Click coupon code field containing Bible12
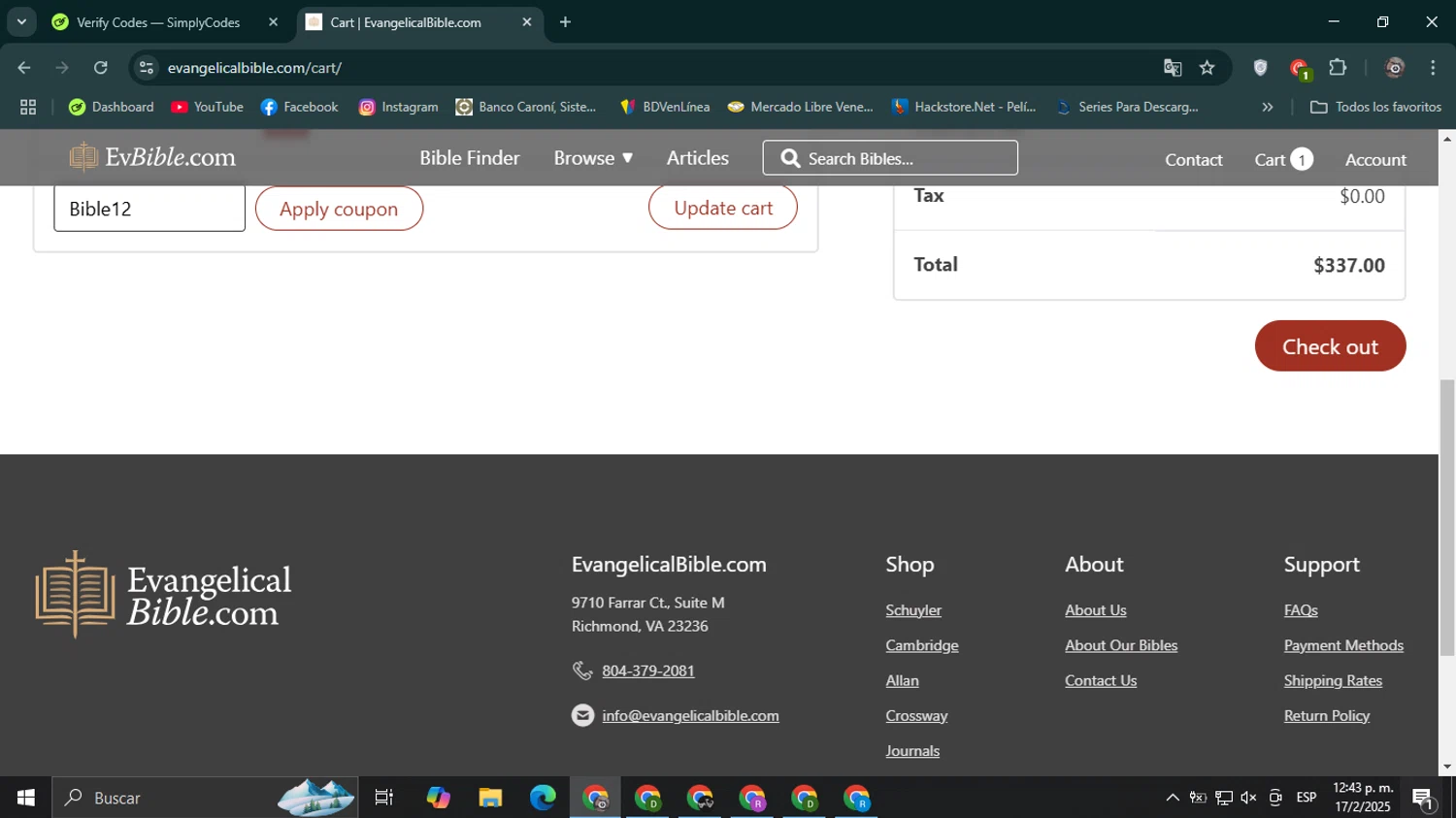This screenshot has width=1456, height=818. pyautogui.click(x=149, y=209)
